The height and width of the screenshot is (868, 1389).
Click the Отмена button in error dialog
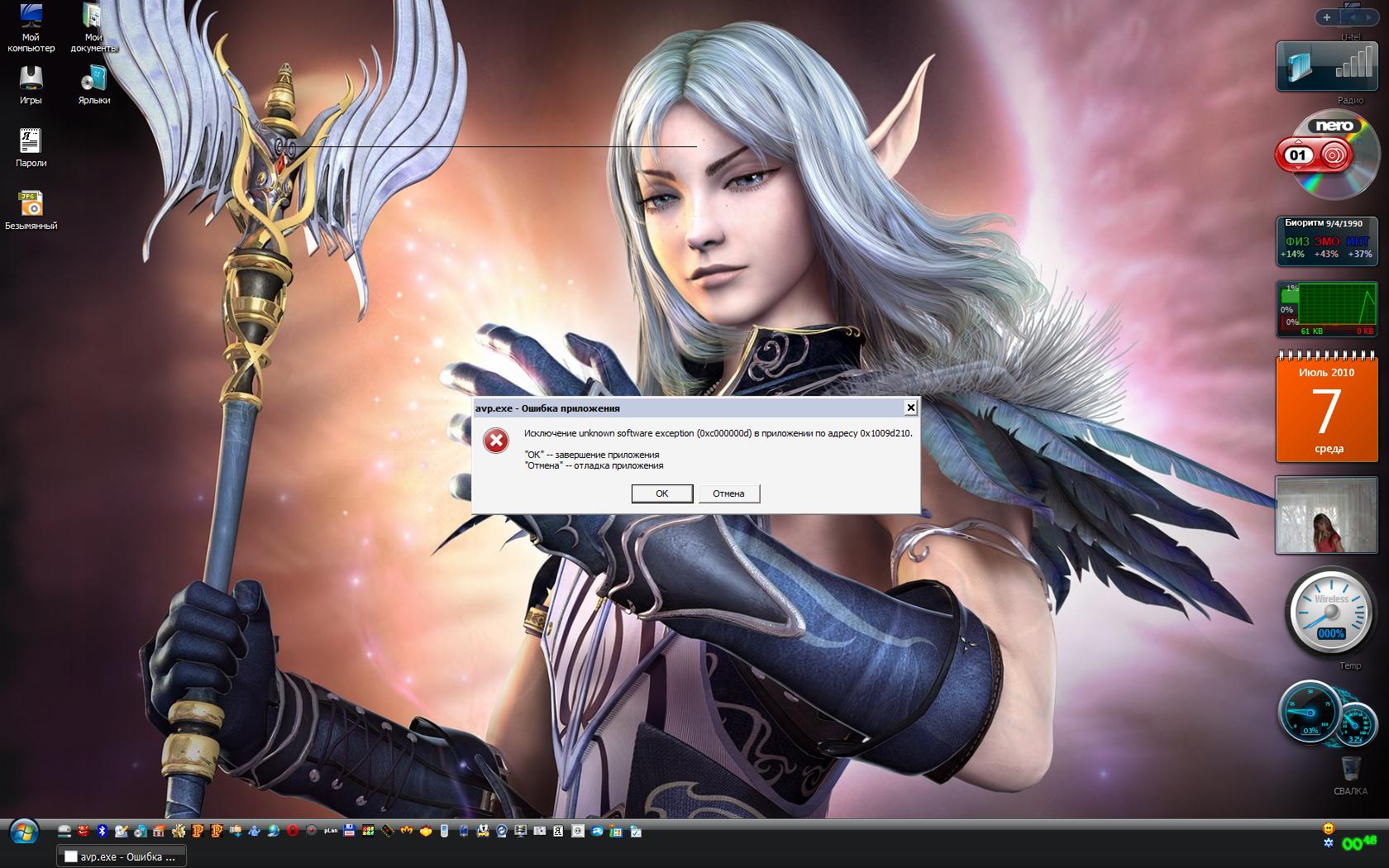728,494
